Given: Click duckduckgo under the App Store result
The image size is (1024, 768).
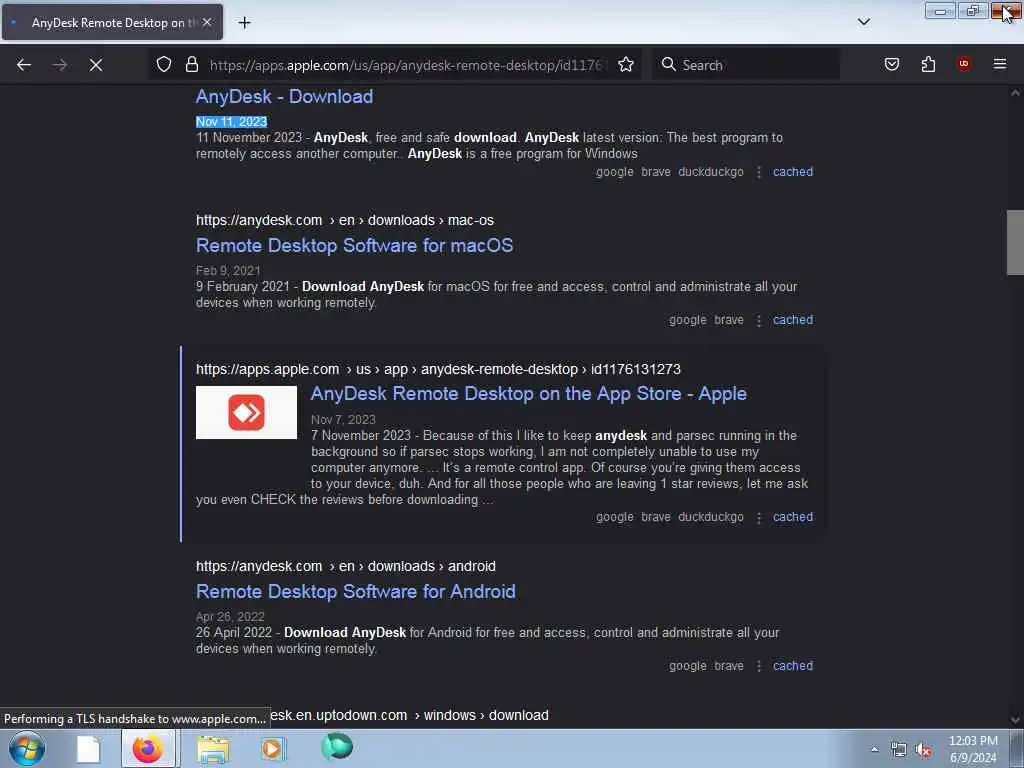Looking at the screenshot, I should point(711,517).
